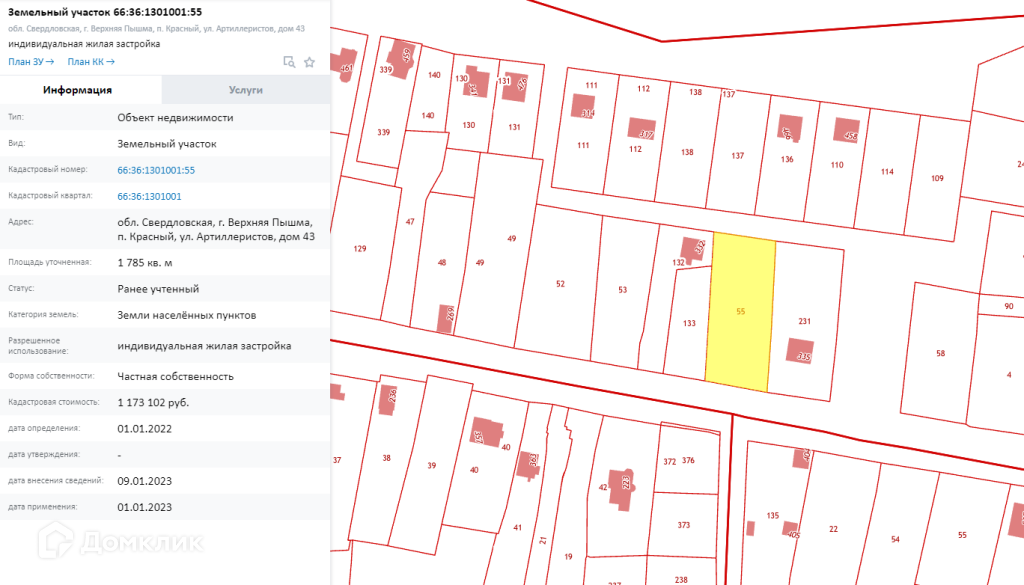Click building 312 near parcel 132
Image resolution: width=1024 pixels, height=585 pixels.
pos(694,249)
